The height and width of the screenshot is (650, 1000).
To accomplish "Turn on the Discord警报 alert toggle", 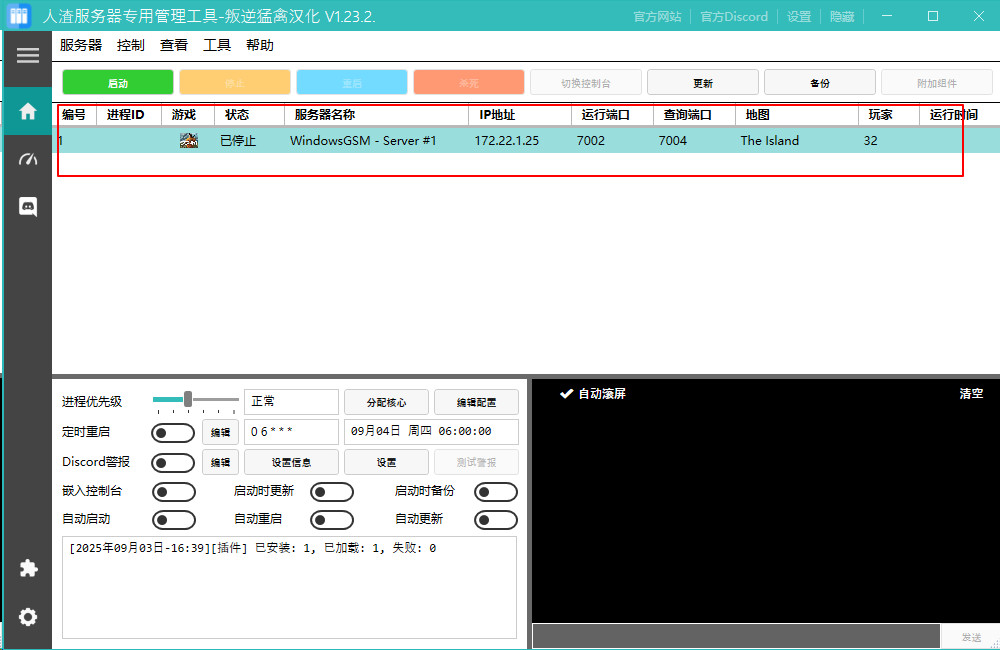I will point(172,462).
